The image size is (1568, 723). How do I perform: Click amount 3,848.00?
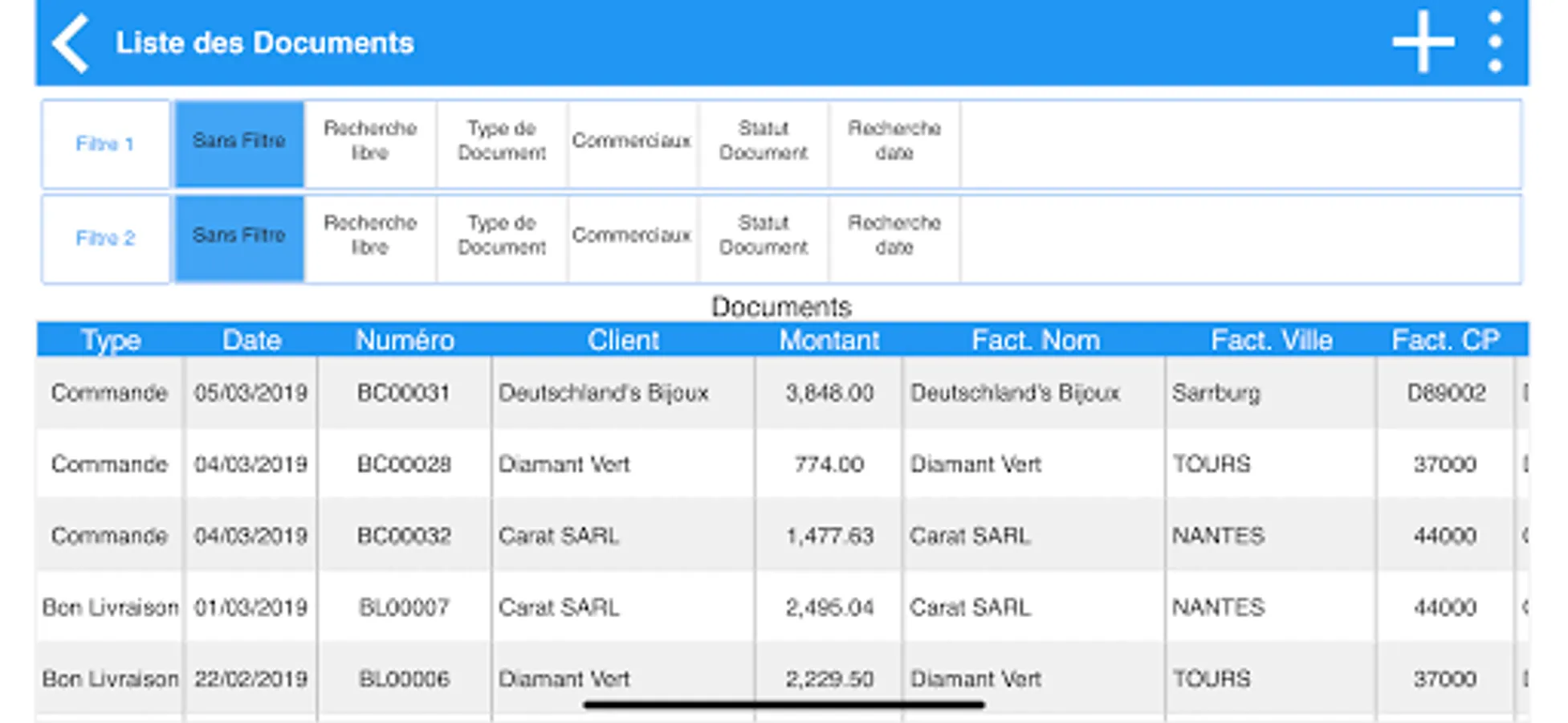pyautogui.click(x=829, y=393)
